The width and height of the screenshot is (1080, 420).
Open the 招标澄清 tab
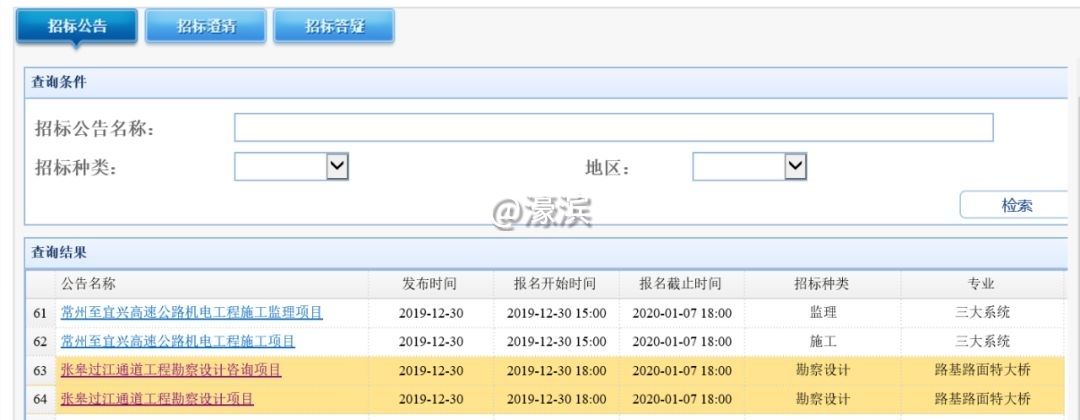[205, 27]
